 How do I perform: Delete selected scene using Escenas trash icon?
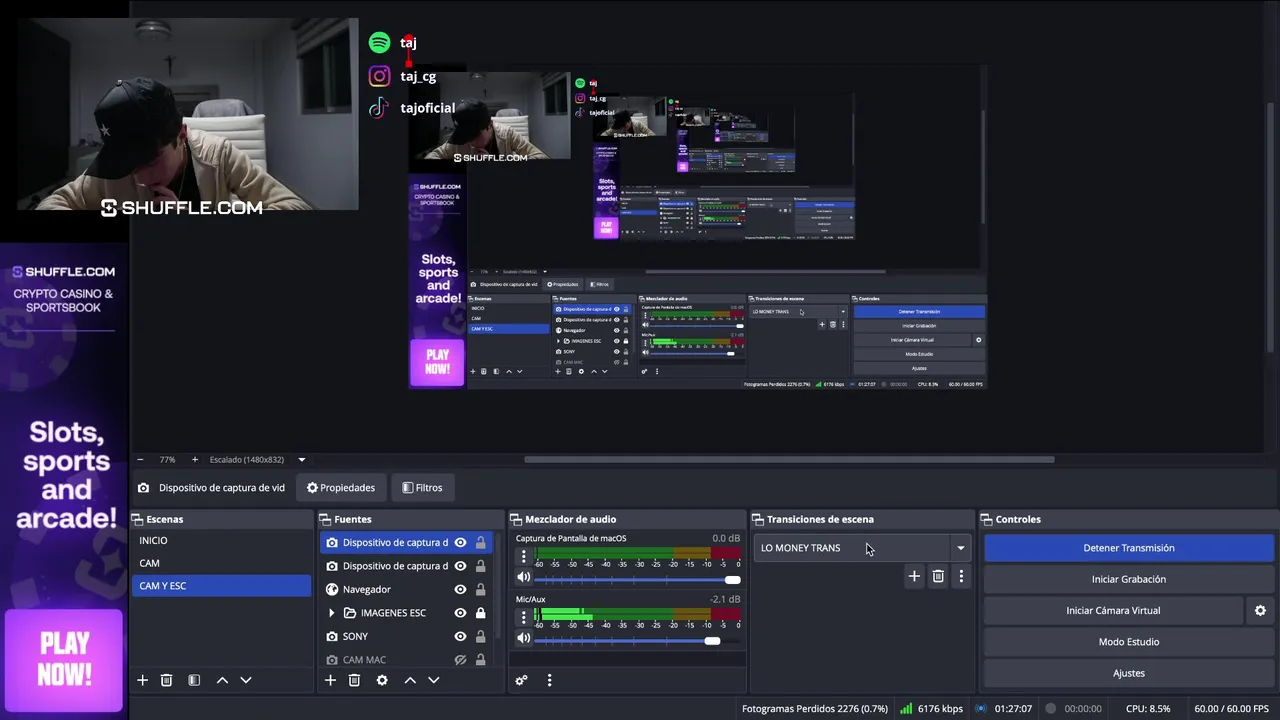coord(166,680)
